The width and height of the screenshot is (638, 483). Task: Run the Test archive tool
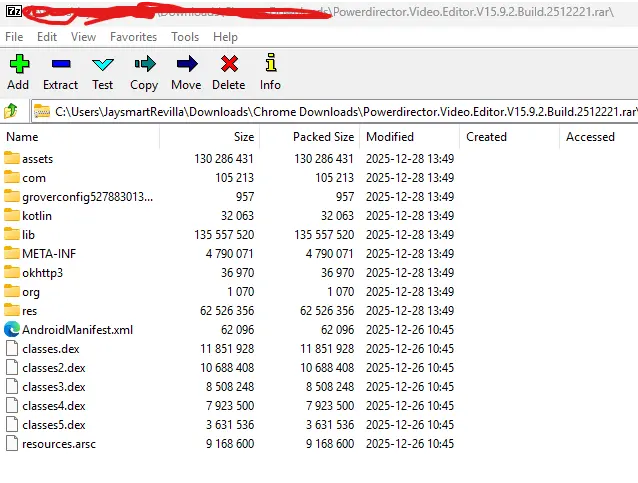(103, 64)
